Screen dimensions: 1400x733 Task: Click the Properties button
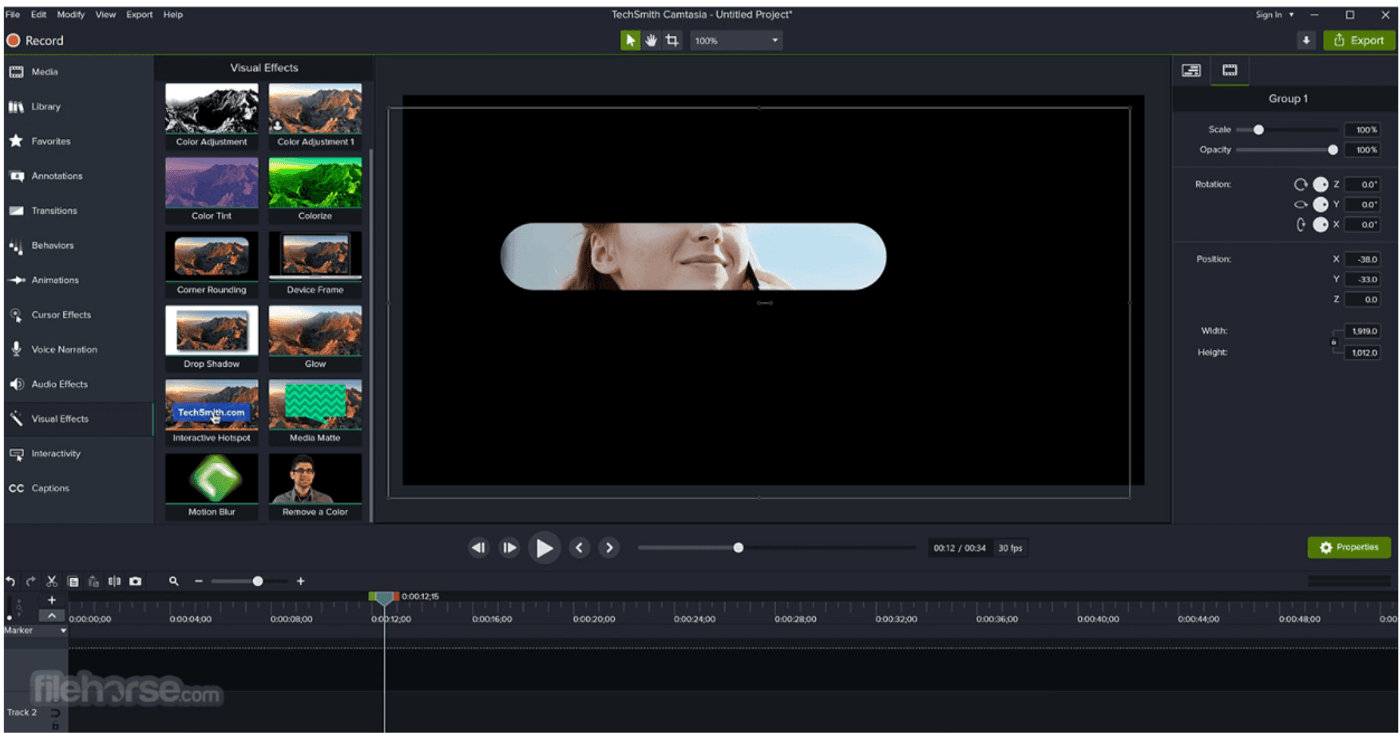1349,547
